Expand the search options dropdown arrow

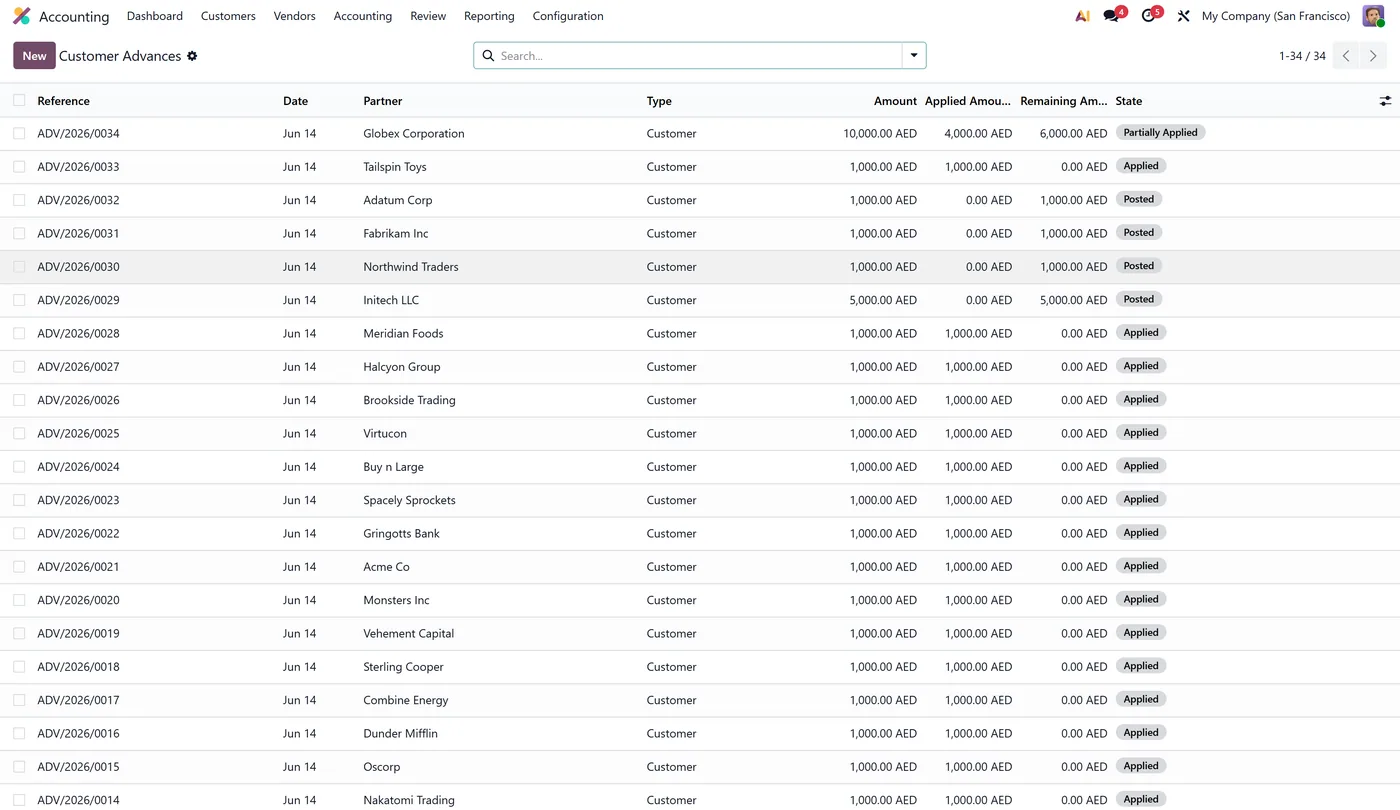click(x=914, y=56)
